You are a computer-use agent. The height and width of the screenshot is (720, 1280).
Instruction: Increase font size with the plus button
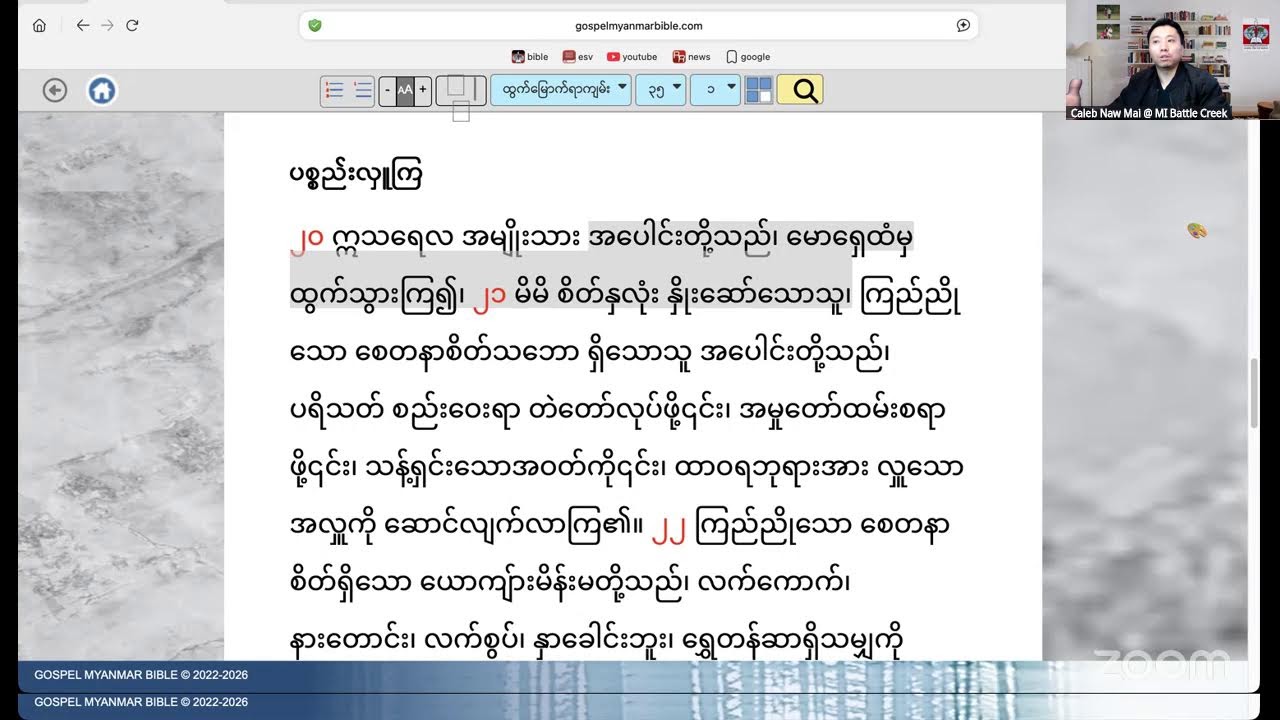[423, 90]
